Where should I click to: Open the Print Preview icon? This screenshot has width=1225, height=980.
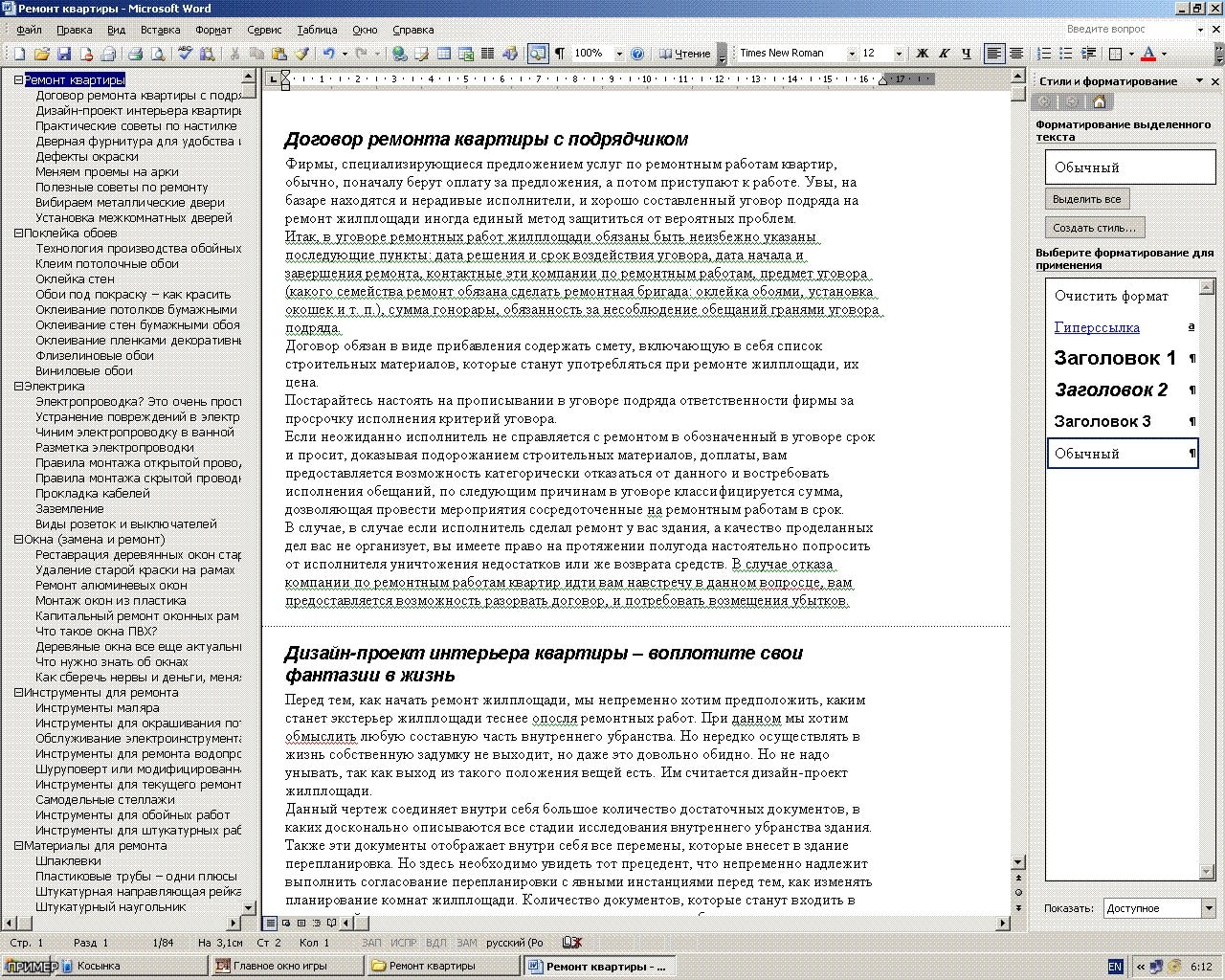156,54
